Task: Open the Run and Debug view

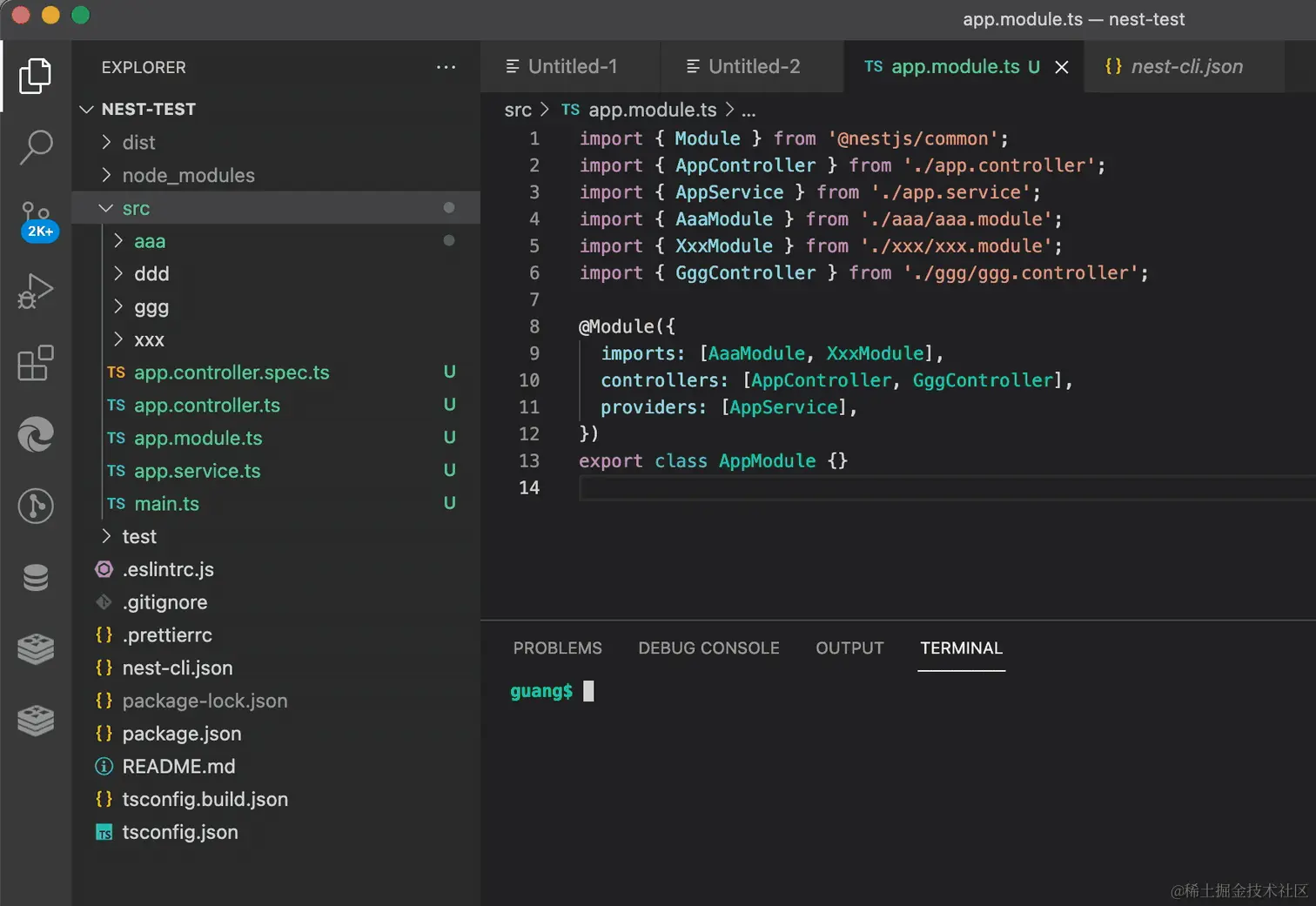Action: (x=36, y=292)
